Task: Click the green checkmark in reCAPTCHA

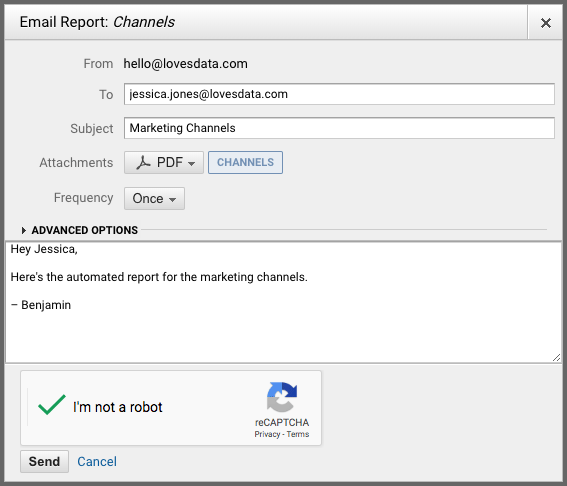Action: pyautogui.click(x=52, y=405)
